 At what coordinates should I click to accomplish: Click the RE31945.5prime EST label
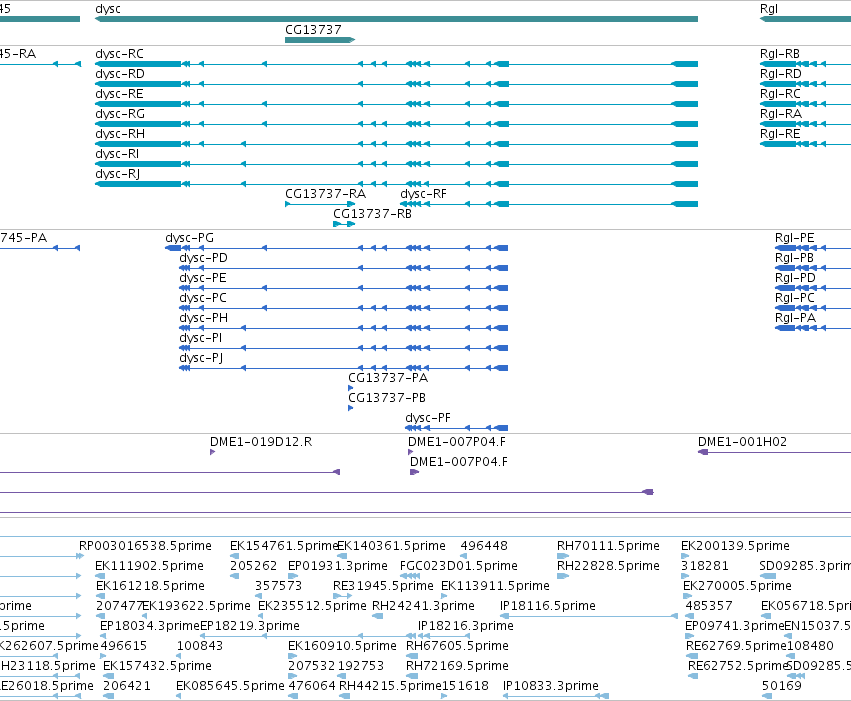point(383,585)
